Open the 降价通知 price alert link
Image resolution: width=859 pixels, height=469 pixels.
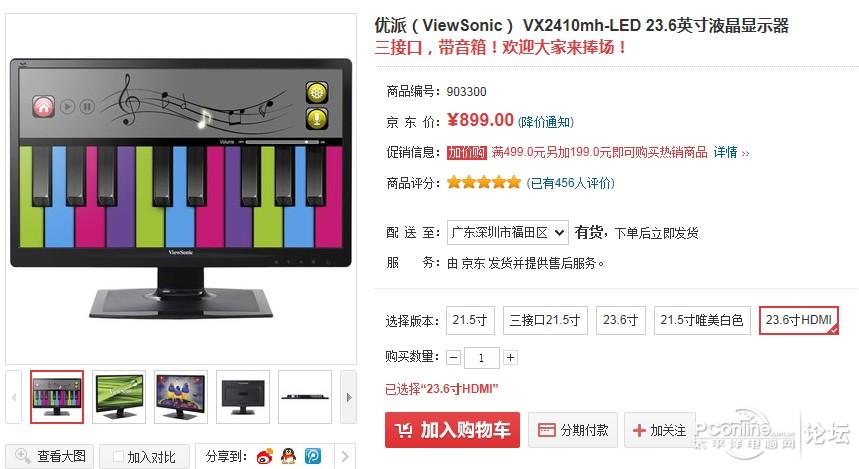[546, 122]
